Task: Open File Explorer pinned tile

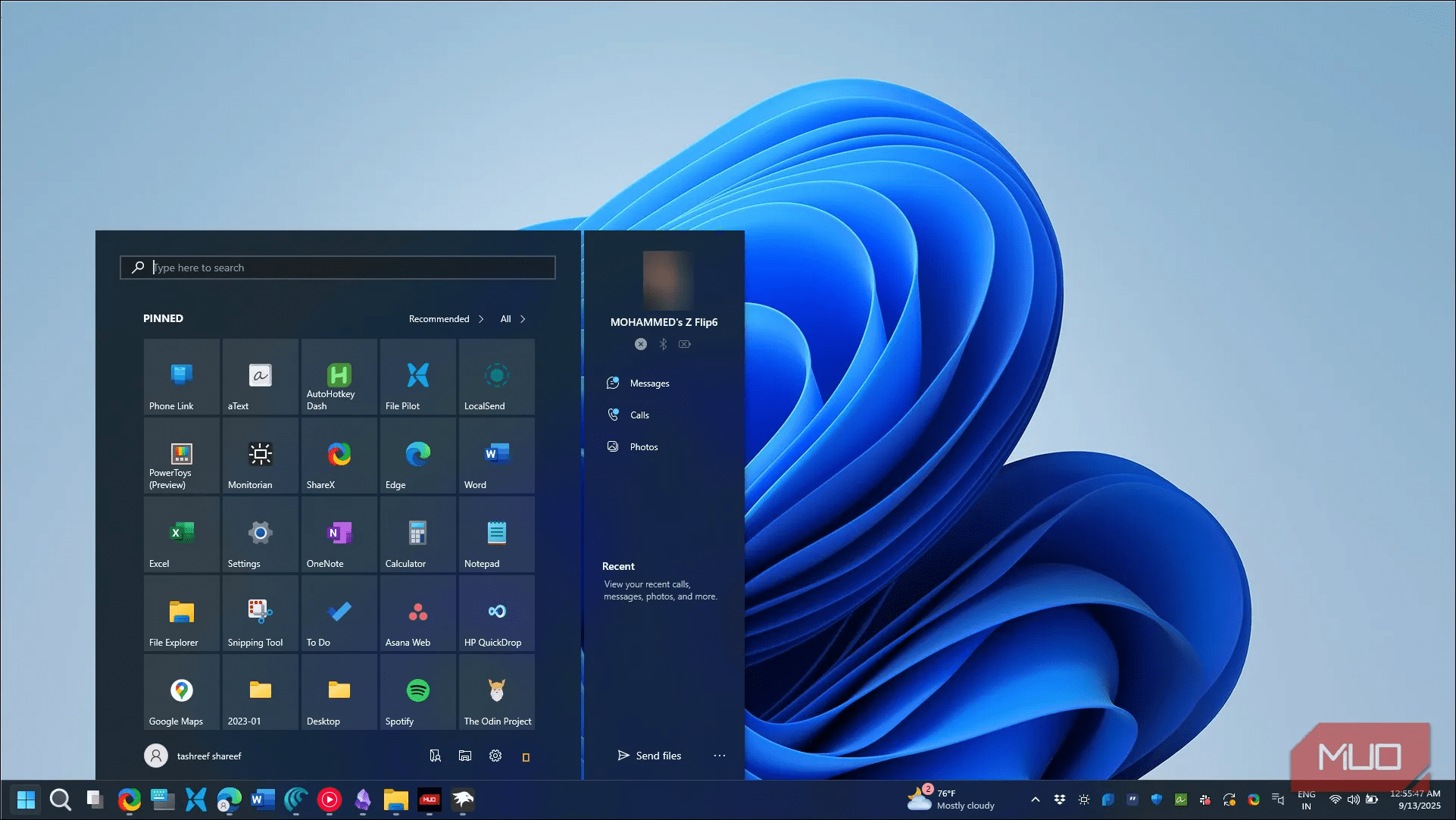Action: tap(182, 613)
